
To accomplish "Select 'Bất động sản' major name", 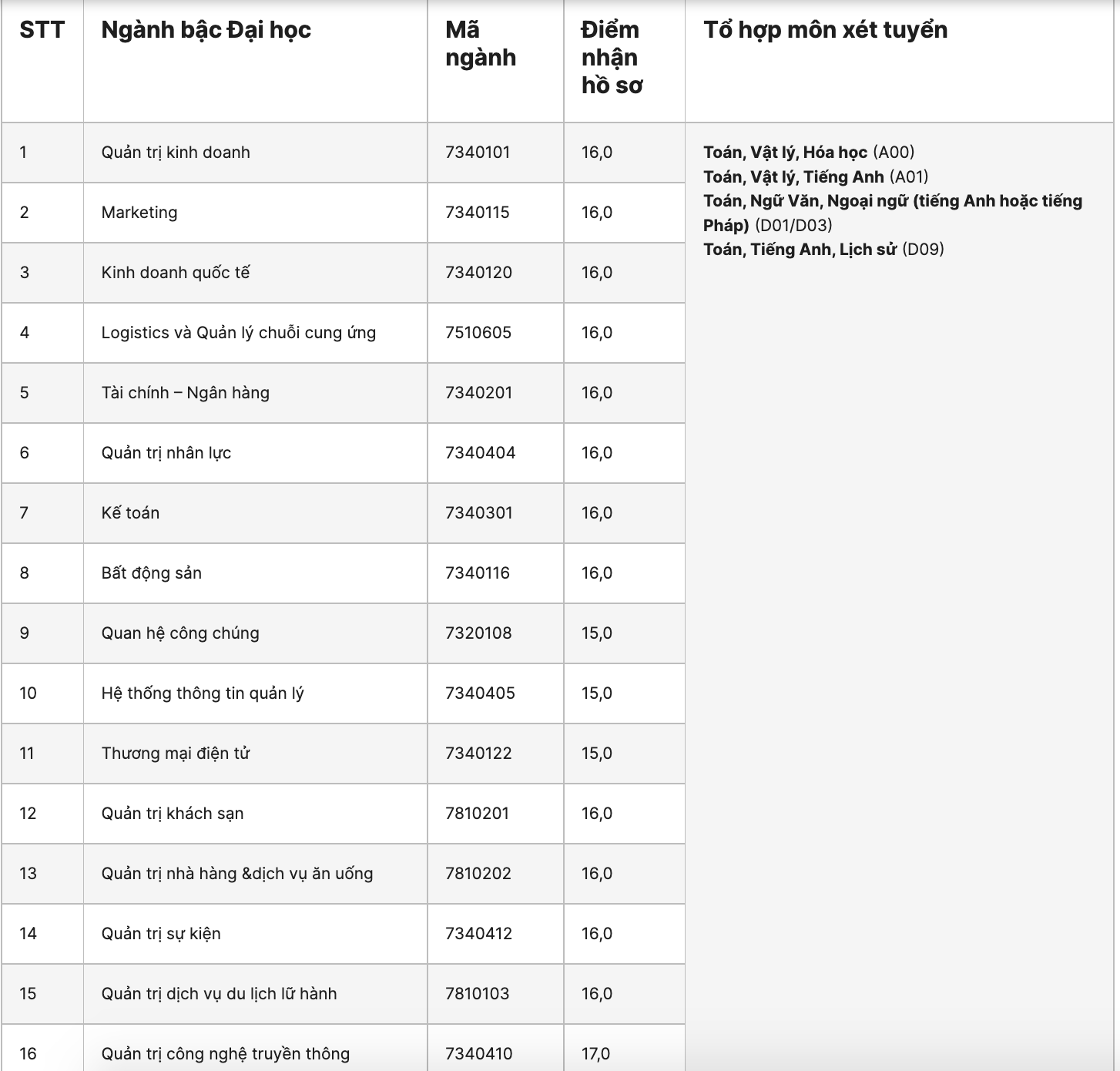I will point(152,573).
